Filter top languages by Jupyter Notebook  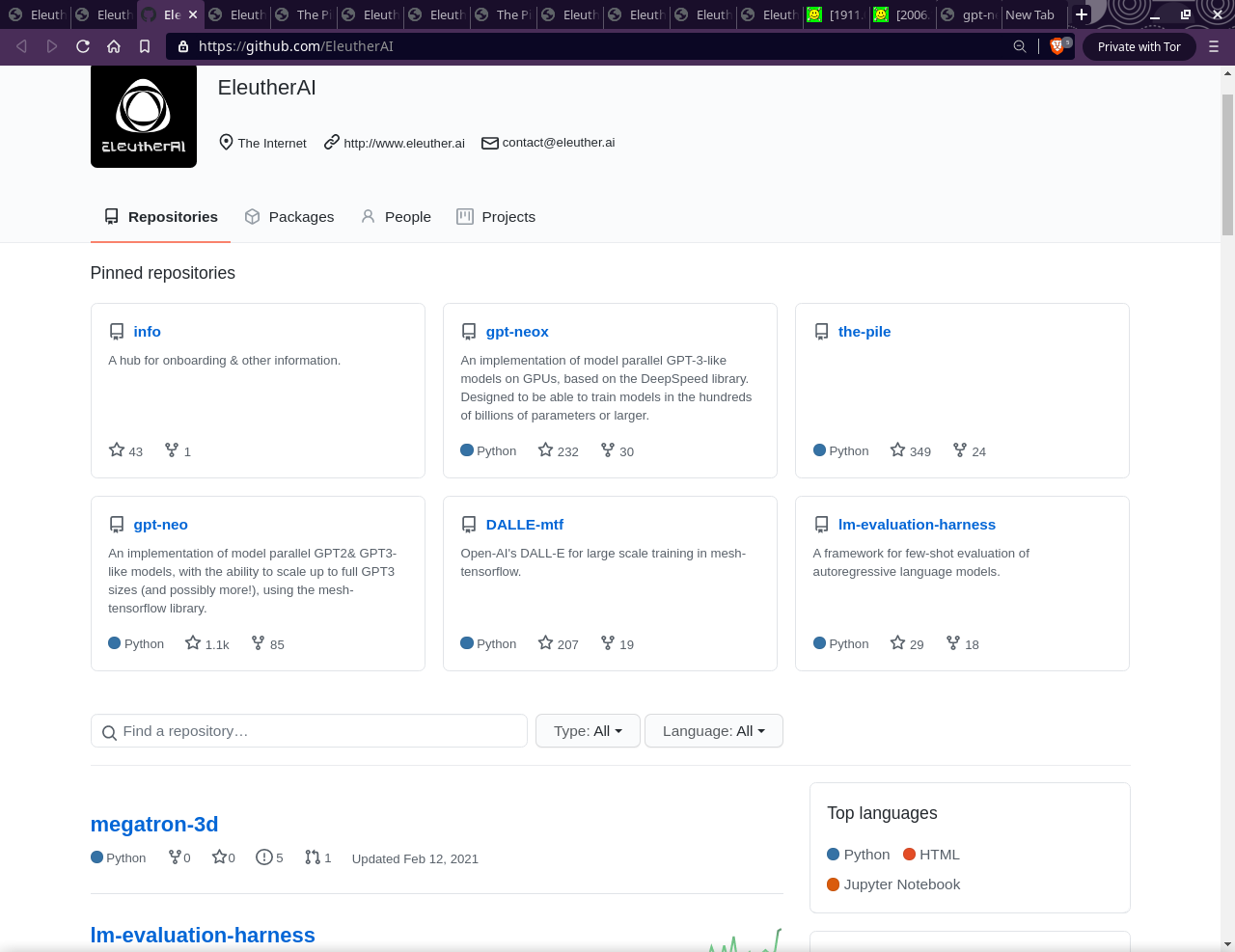[x=893, y=884]
